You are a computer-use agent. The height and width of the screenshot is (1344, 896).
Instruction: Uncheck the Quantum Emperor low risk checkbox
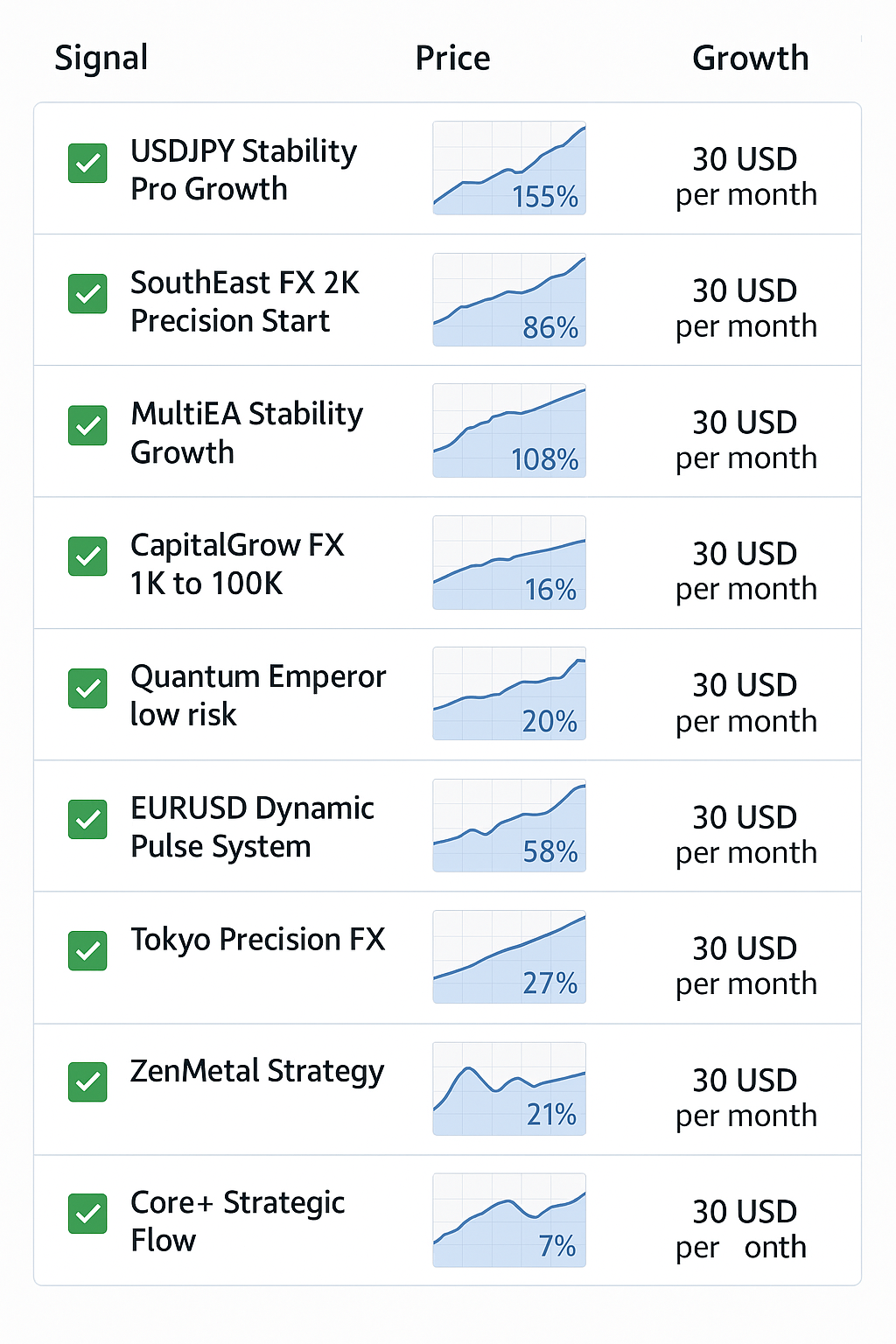click(87, 689)
